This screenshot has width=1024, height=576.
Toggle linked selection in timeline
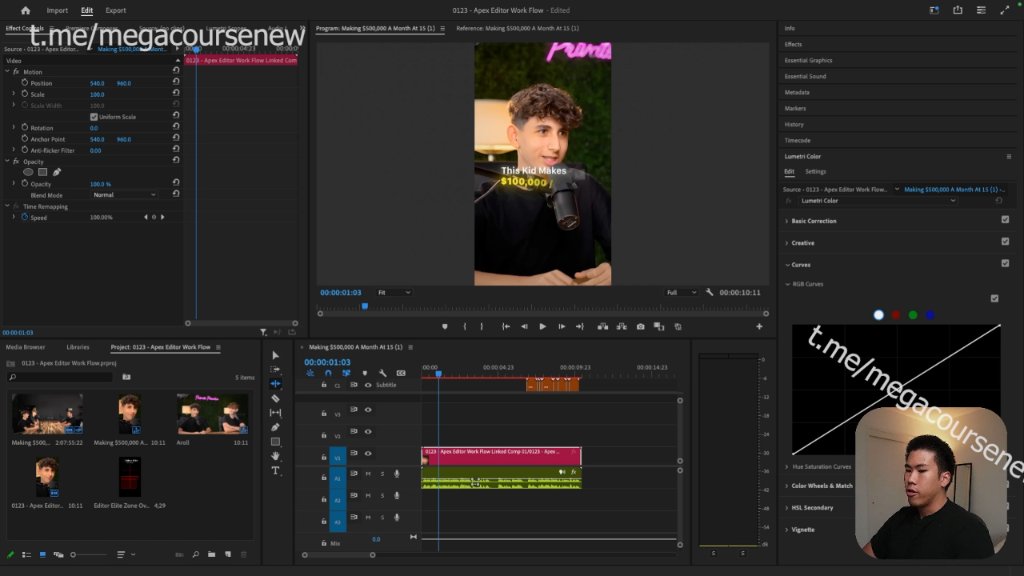coord(346,374)
